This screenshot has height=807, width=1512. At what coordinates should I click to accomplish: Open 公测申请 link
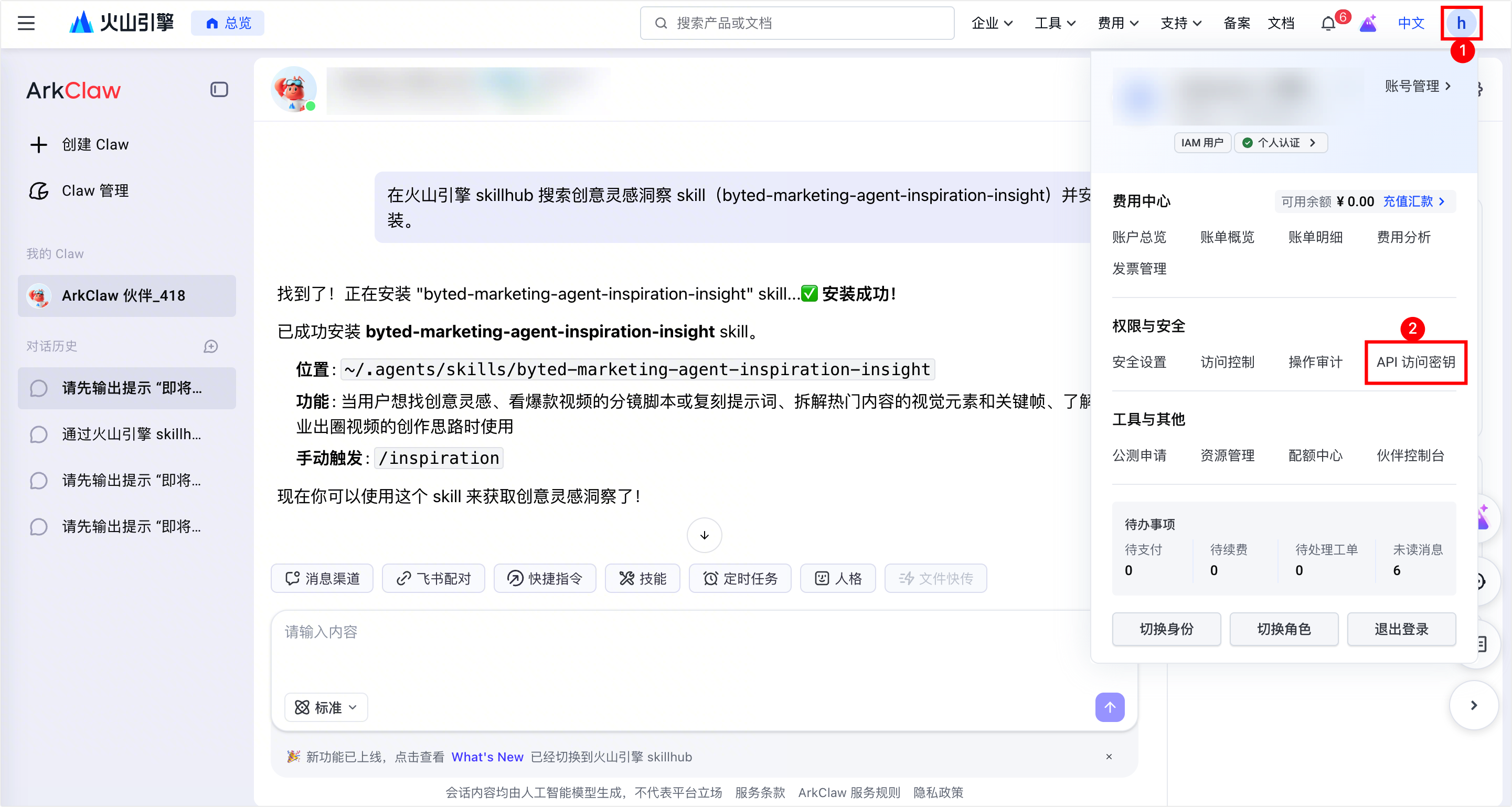click(1138, 455)
